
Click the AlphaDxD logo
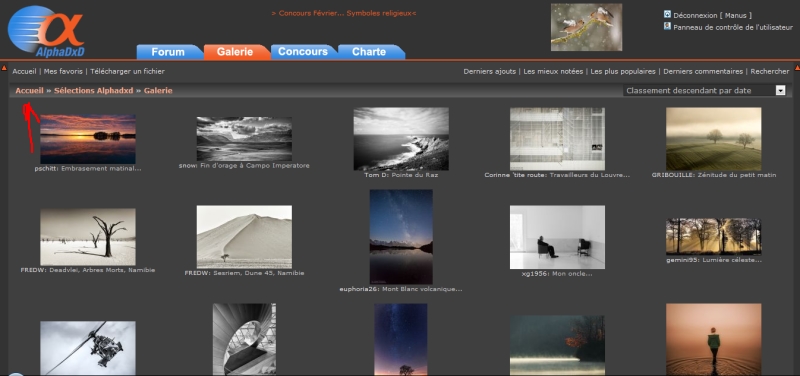pos(46,31)
